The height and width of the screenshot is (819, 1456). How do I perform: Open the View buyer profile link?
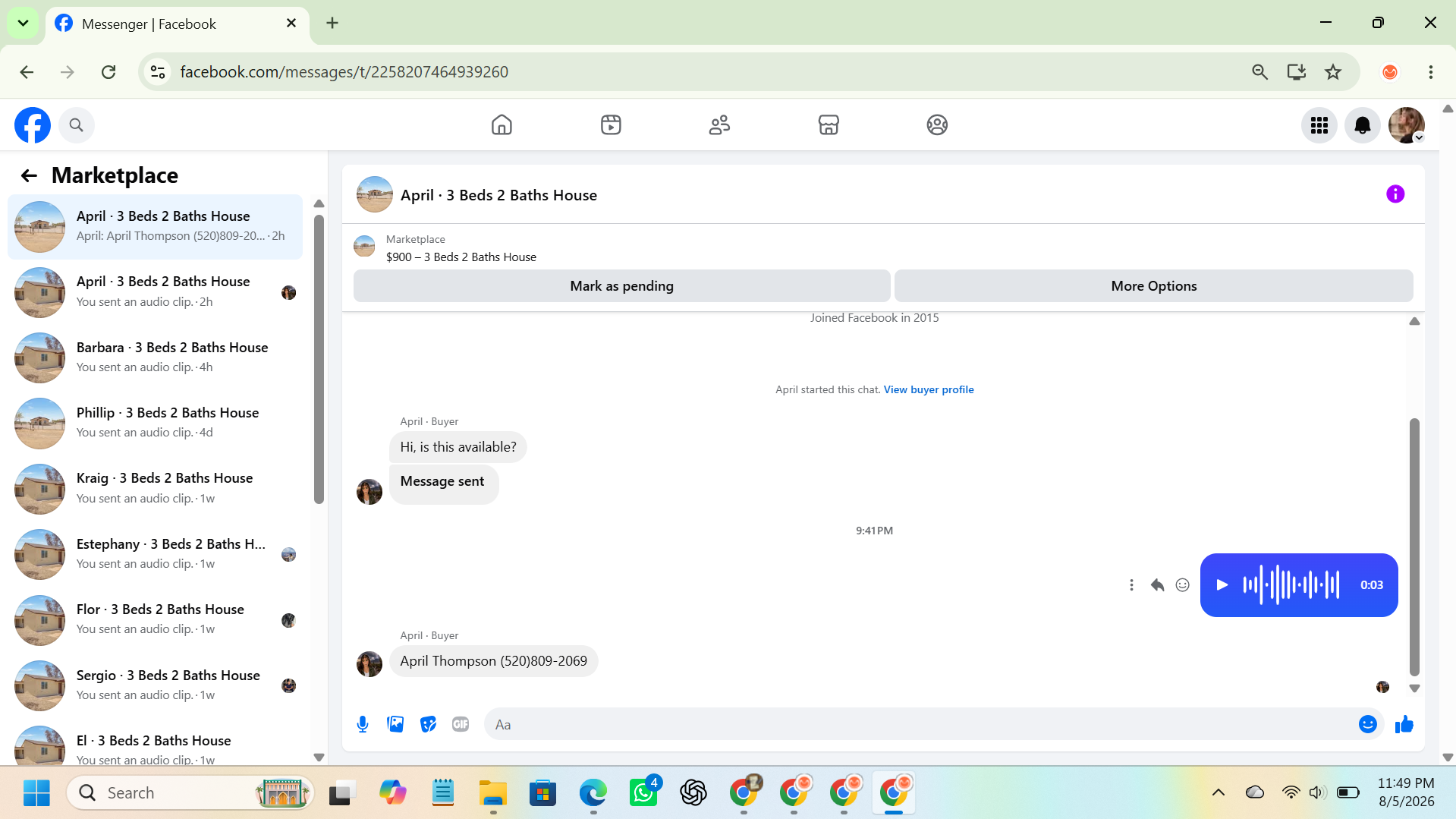point(929,389)
